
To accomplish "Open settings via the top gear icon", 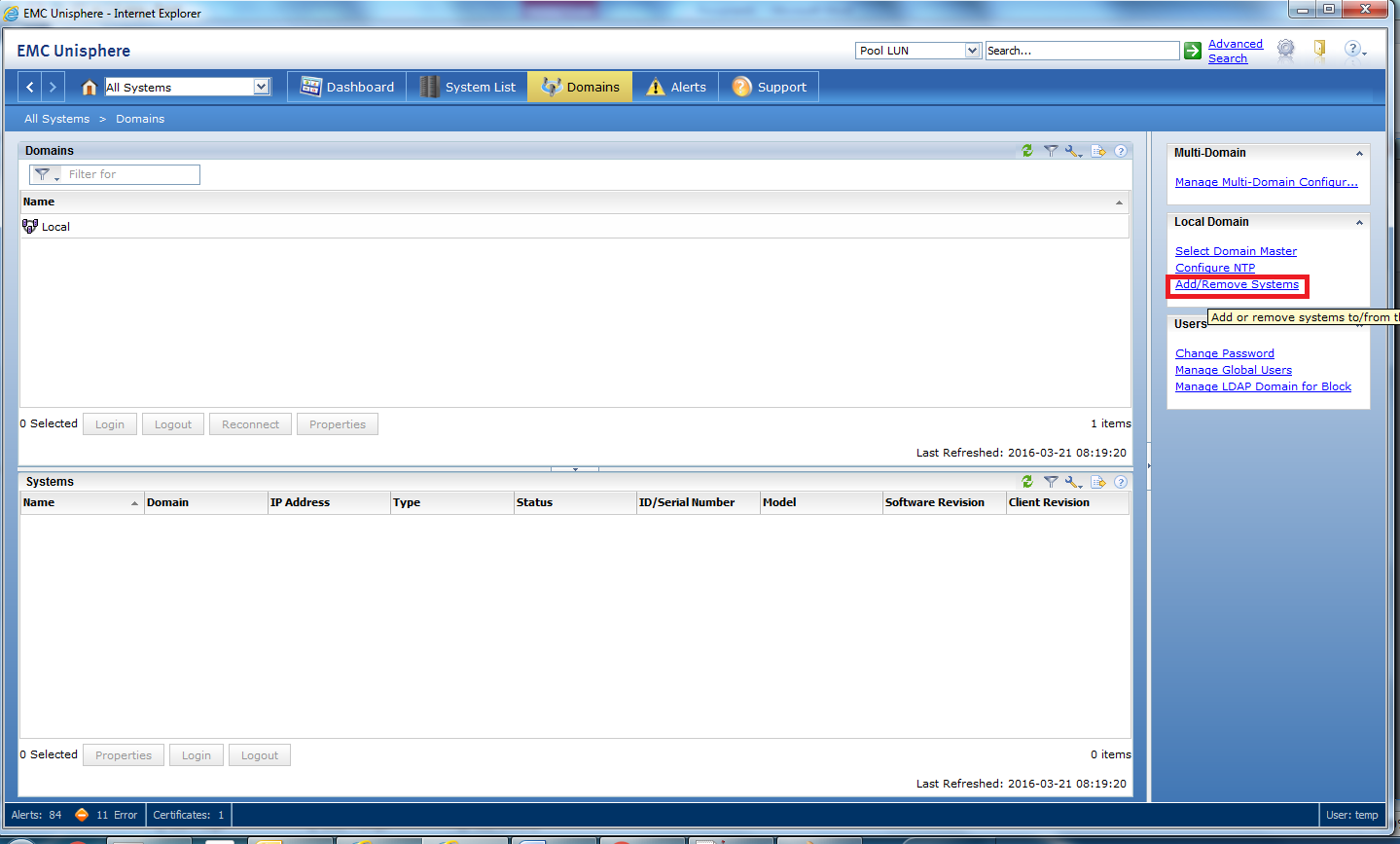I will [x=1286, y=49].
